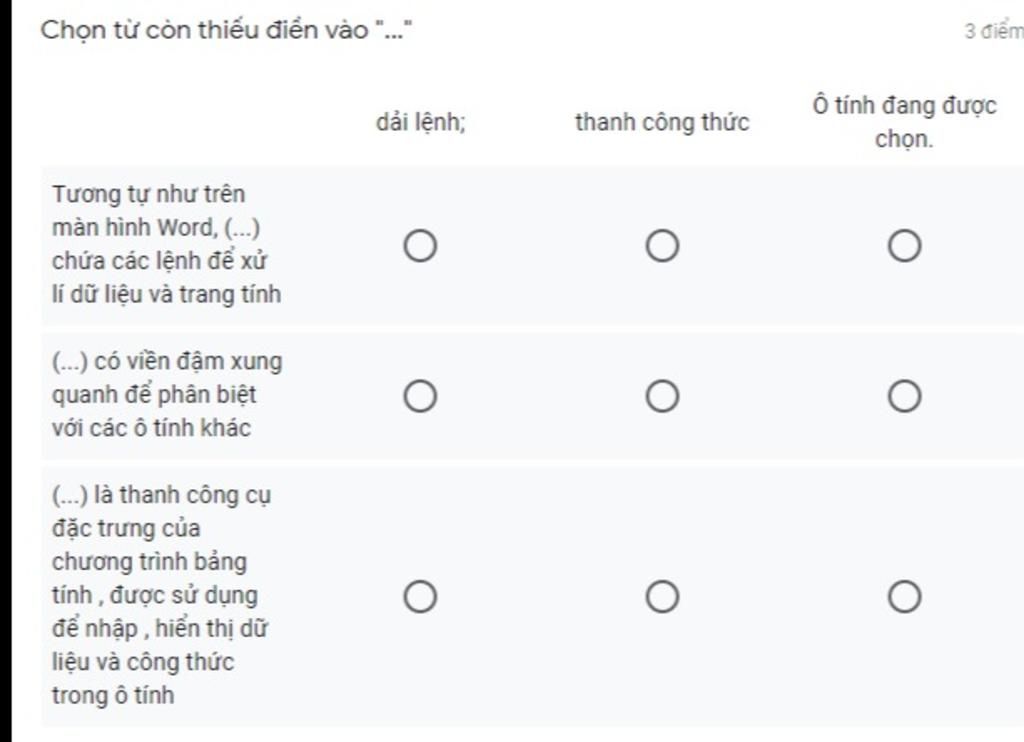Image resolution: width=1024 pixels, height=742 pixels.
Task: Click the '3 điểm' points label
Action: coord(993,31)
